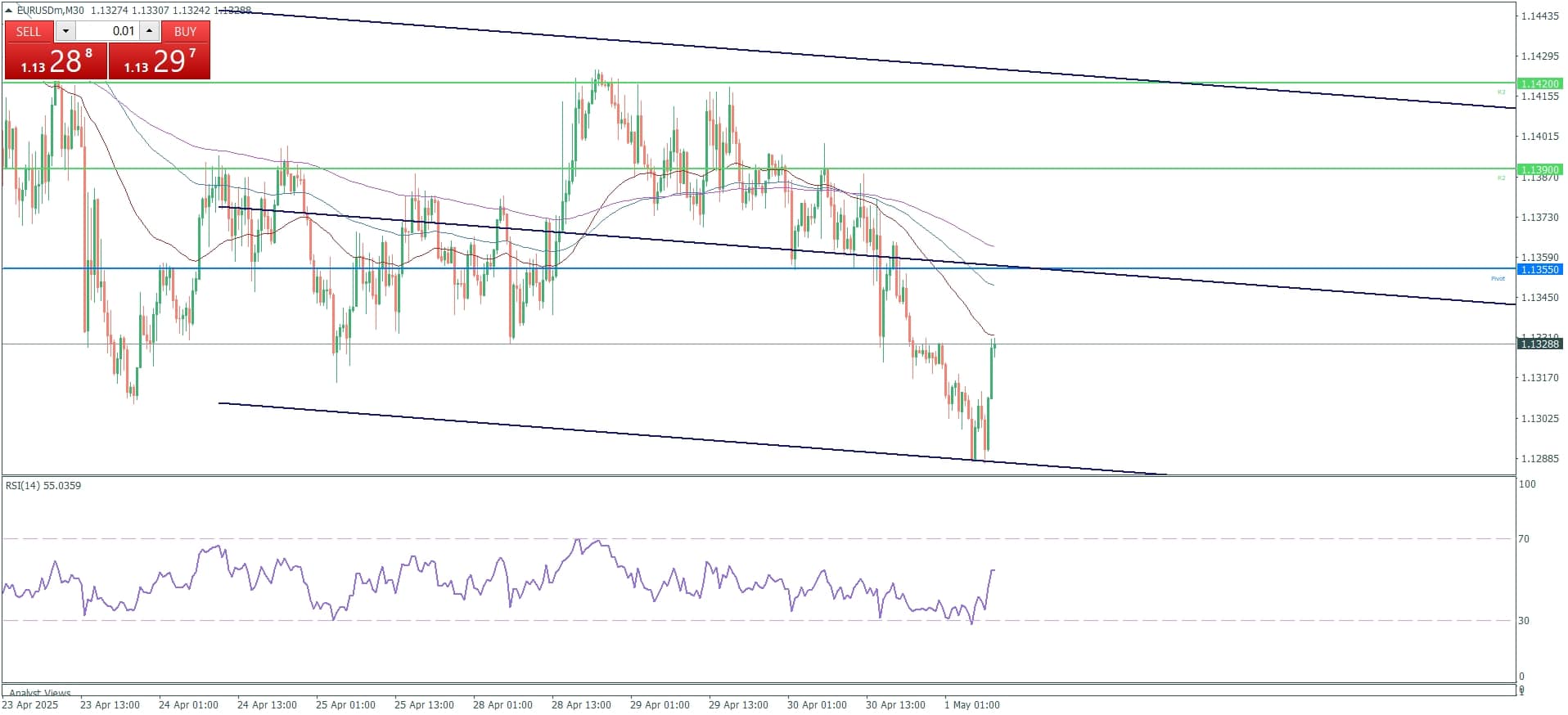Screen dimensions: 1568x715
Task: Click the 25 Apr 13:00 time label
Action: pyautogui.click(x=424, y=704)
